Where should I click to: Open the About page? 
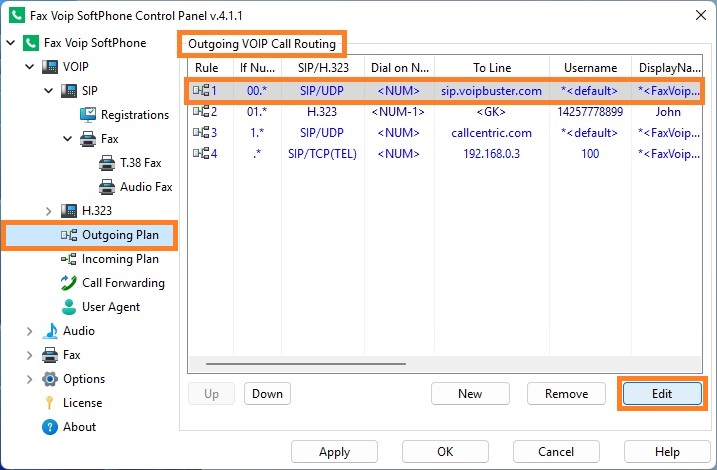(x=80, y=427)
